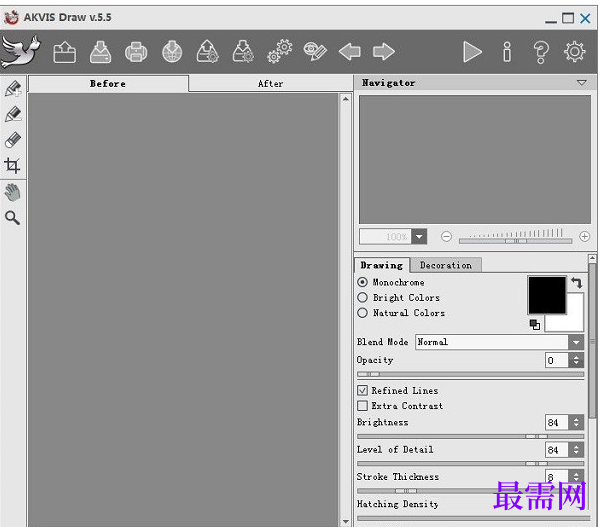Image resolution: width=605 pixels, height=527 pixels.
Task: Open the batch processing gears icon
Action: pyautogui.click(x=279, y=51)
